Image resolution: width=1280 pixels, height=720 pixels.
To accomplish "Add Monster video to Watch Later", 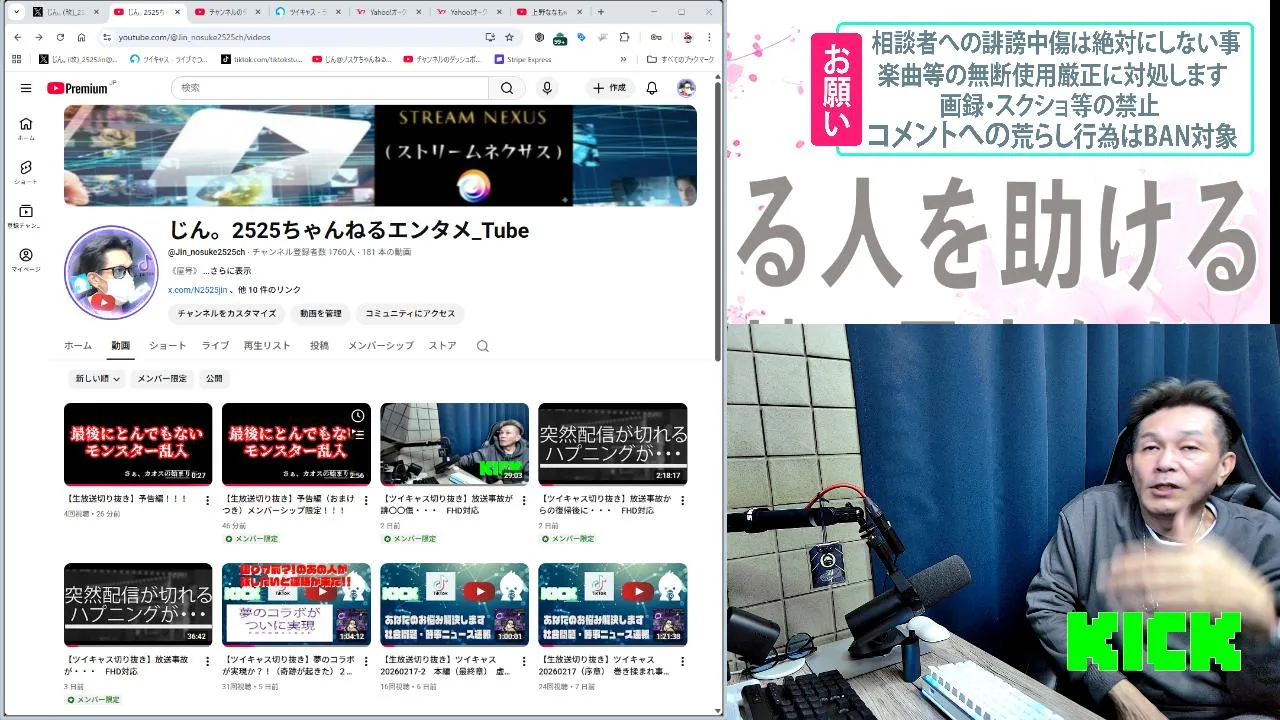I will point(358,416).
